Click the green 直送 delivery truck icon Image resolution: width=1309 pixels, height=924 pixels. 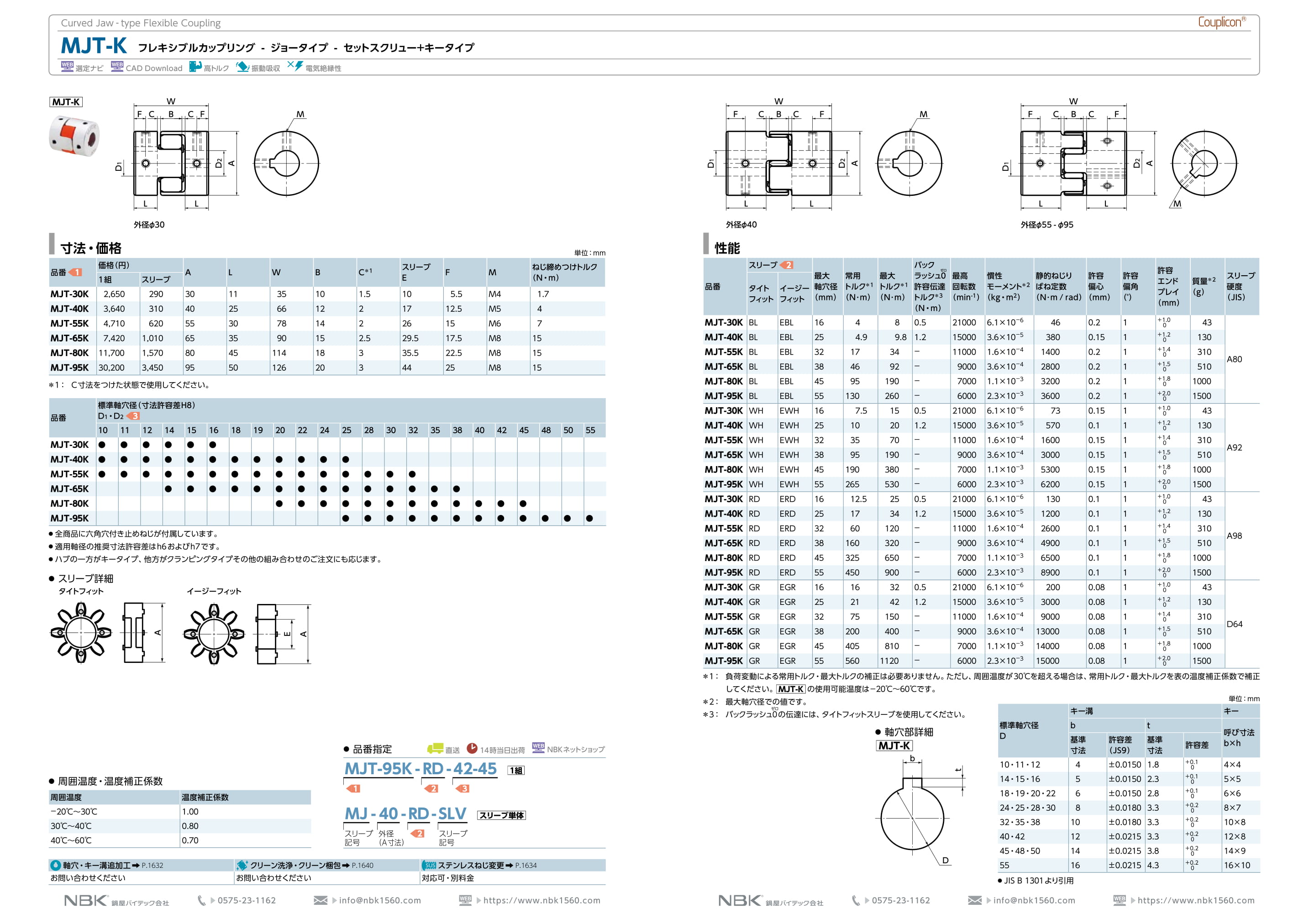[435, 748]
